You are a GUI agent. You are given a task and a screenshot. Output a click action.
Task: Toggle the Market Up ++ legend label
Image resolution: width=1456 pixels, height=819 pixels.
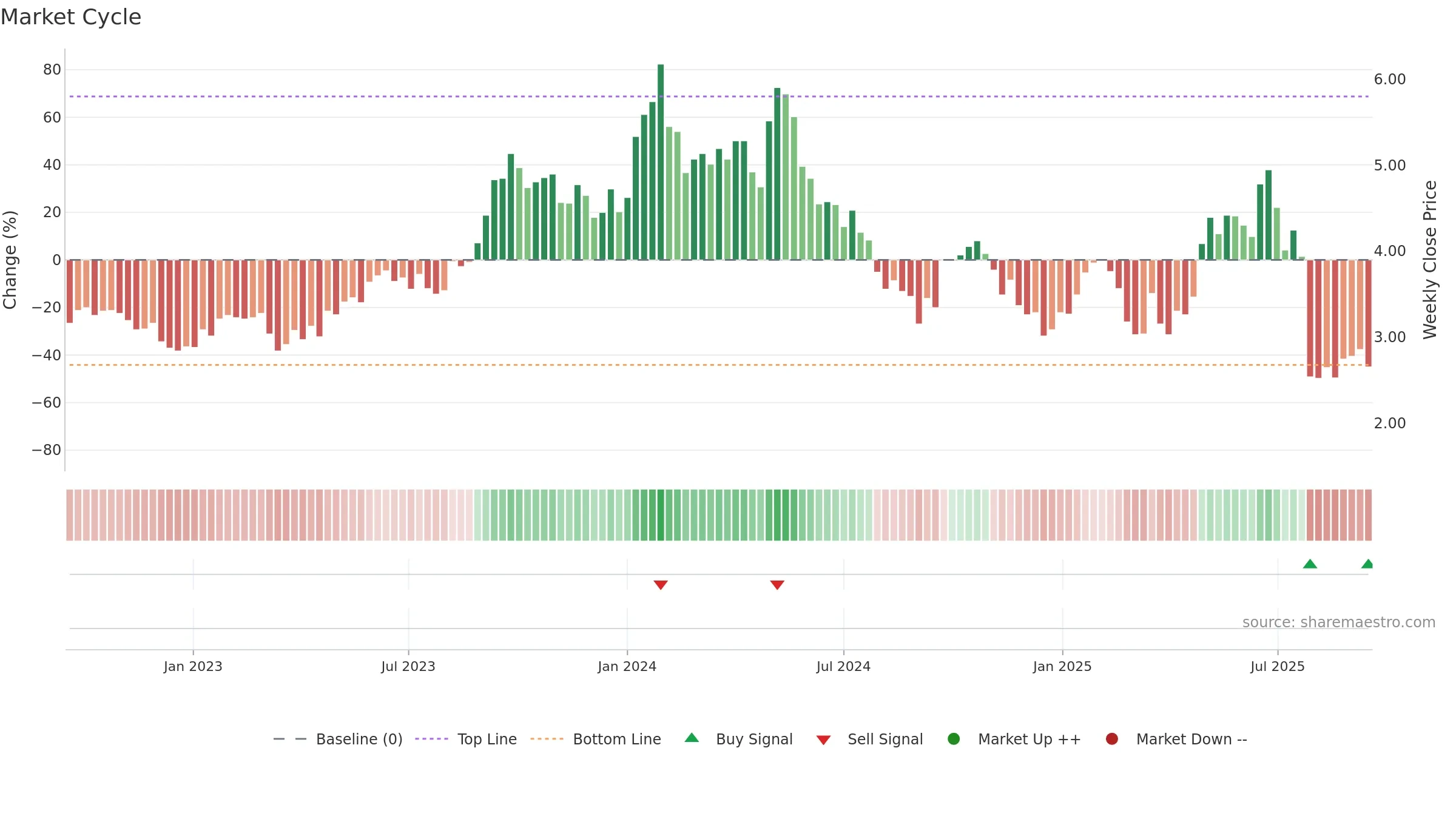[1030, 739]
